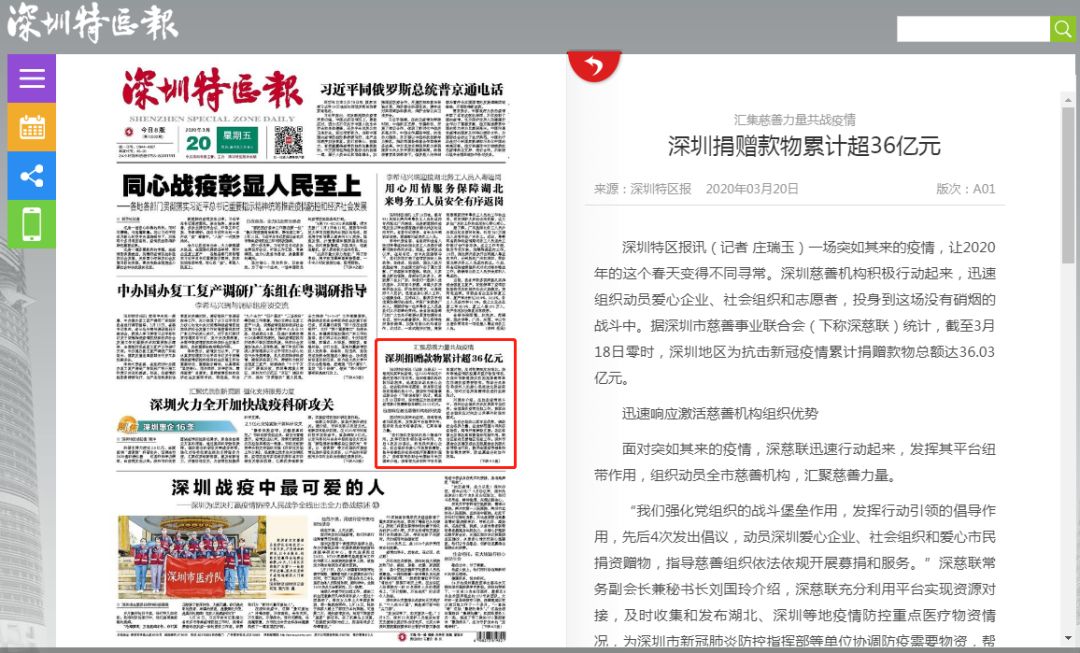
Task: Click the blue share icon
Action: click(x=32, y=176)
